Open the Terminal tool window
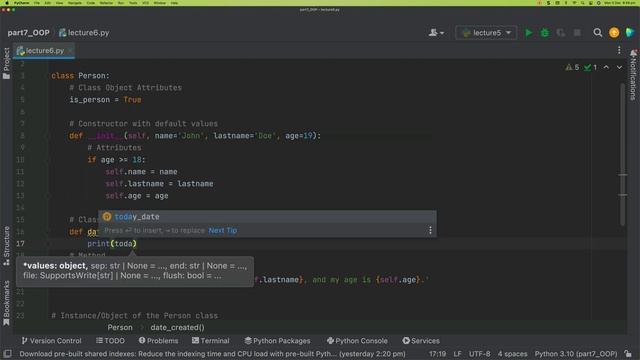The image size is (640, 360). (211, 341)
